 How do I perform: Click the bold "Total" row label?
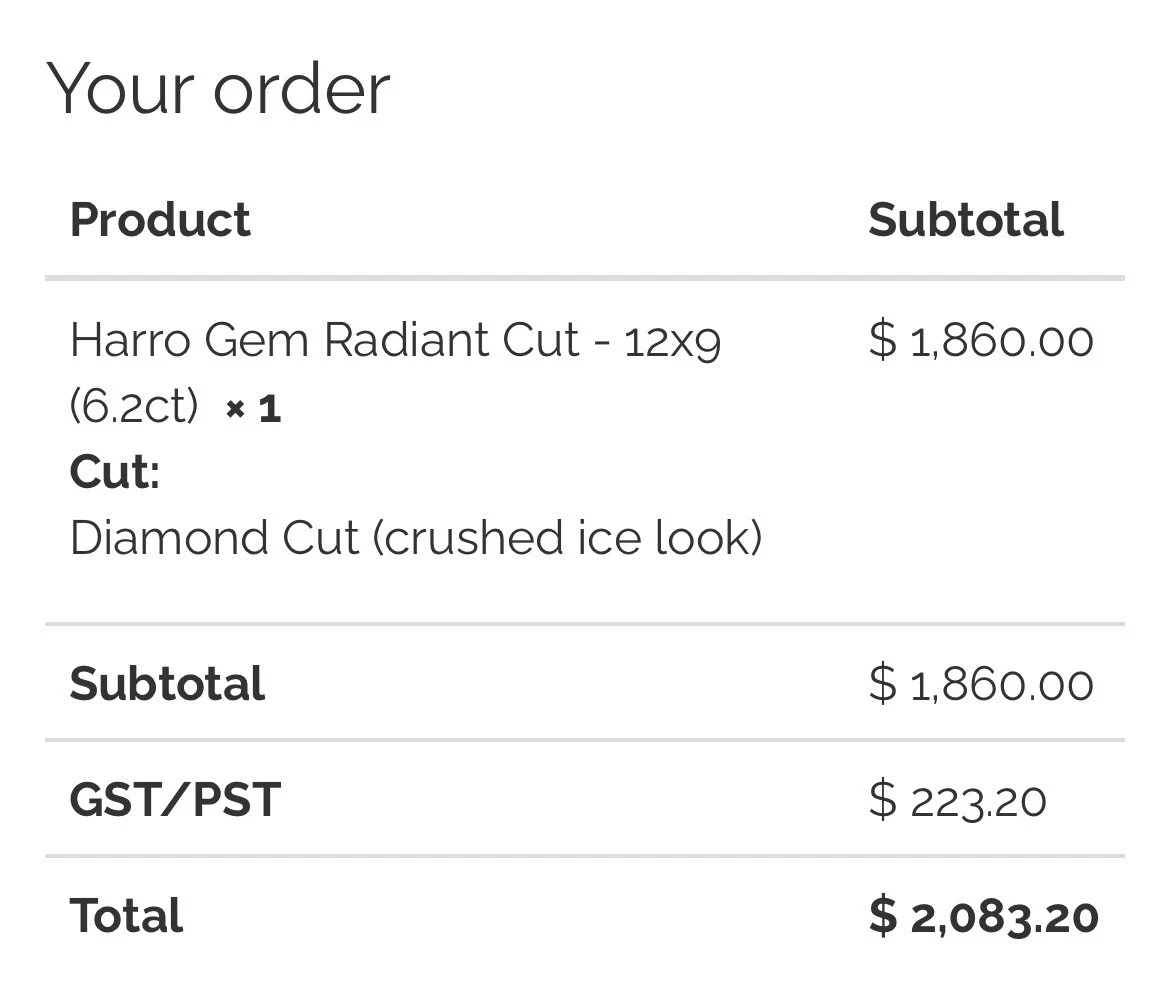(126, 916)
